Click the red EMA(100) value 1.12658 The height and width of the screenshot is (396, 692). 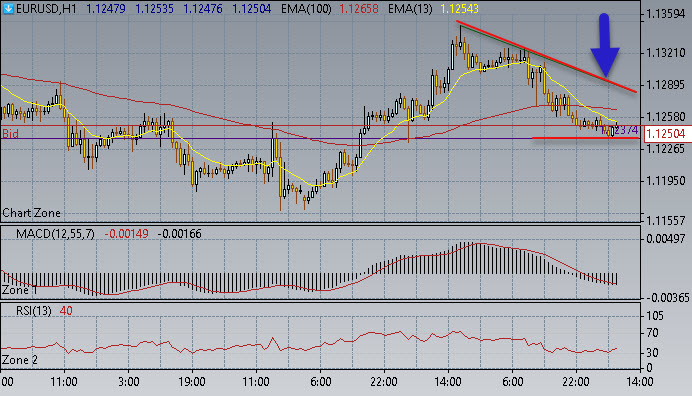click(x=358, y=9)
